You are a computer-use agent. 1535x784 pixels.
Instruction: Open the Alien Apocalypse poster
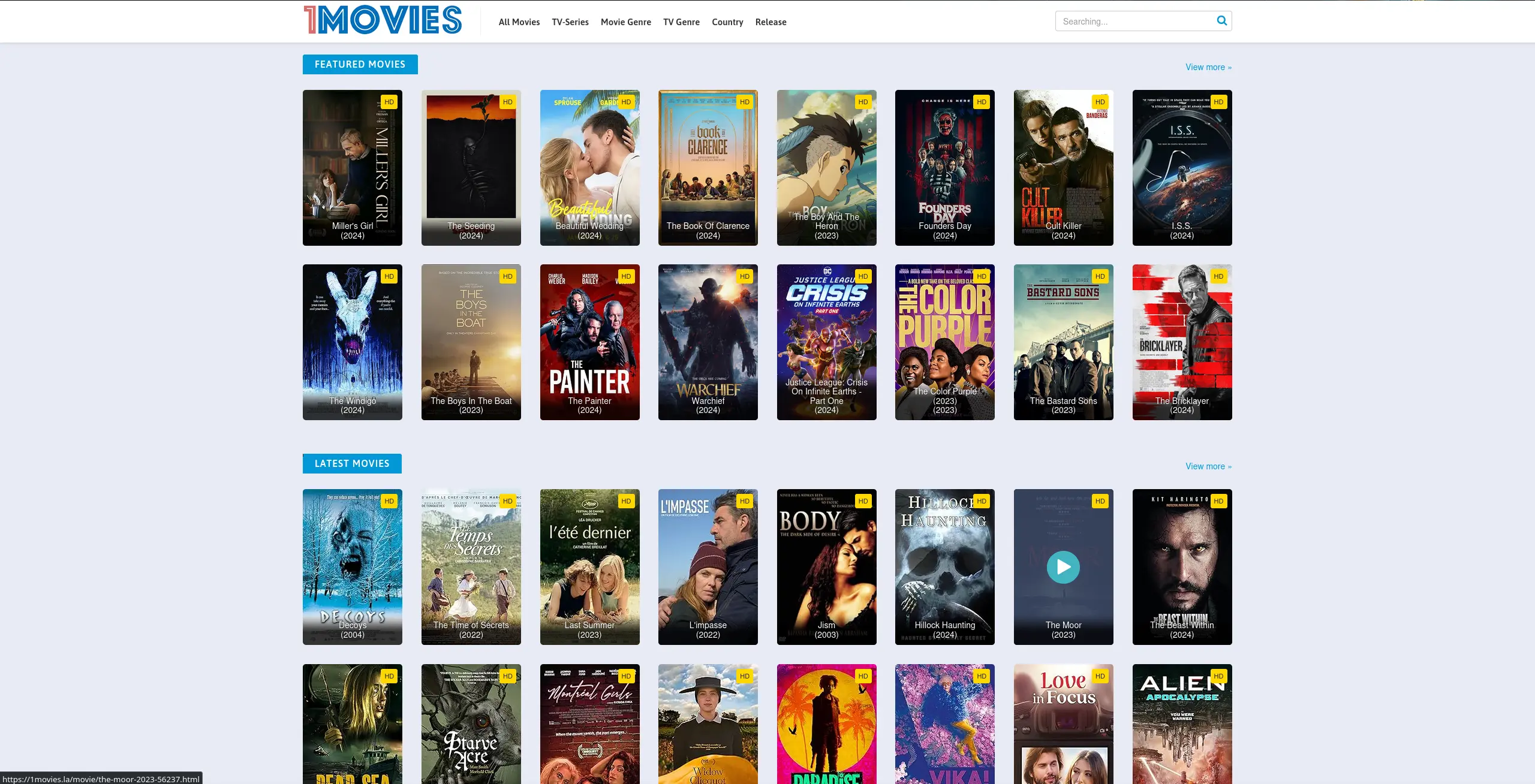coord(1182,724)
